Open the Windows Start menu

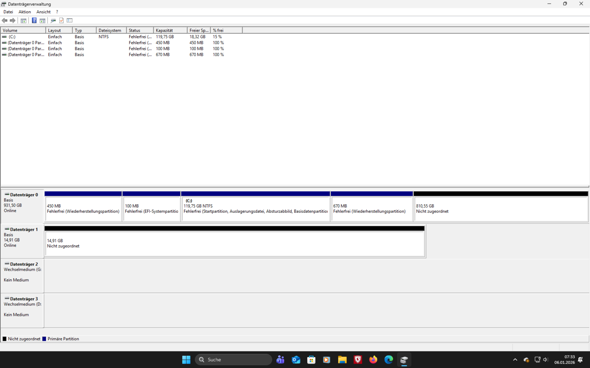(x=186, y=360)
